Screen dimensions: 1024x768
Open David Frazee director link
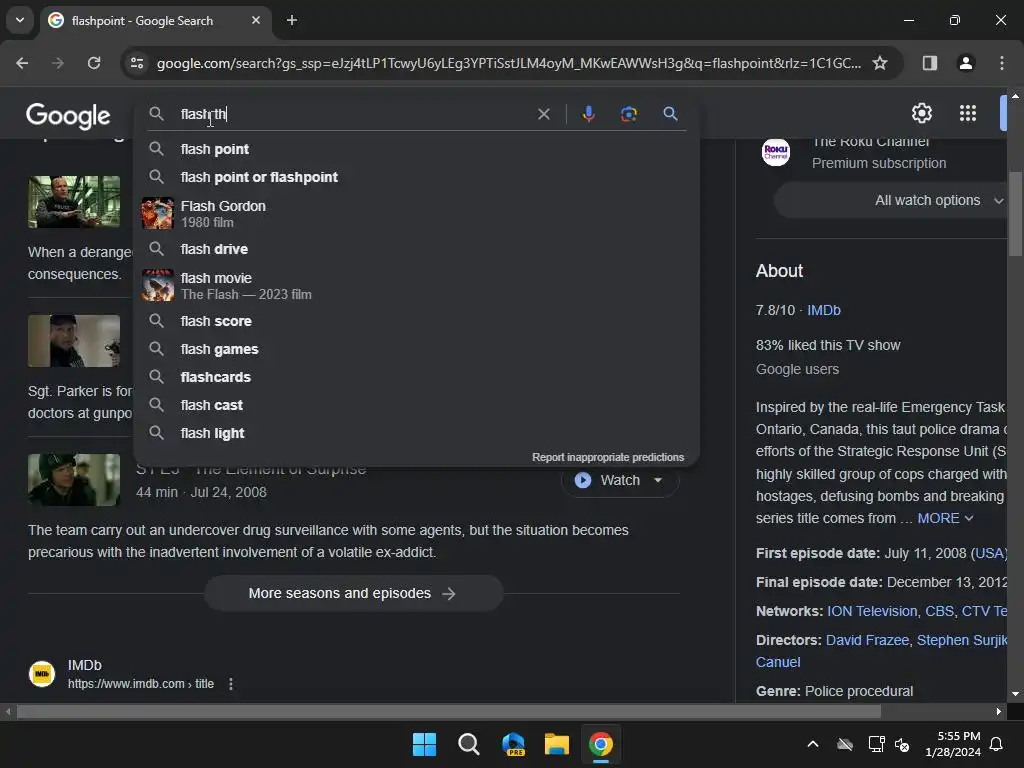point(867,640)
